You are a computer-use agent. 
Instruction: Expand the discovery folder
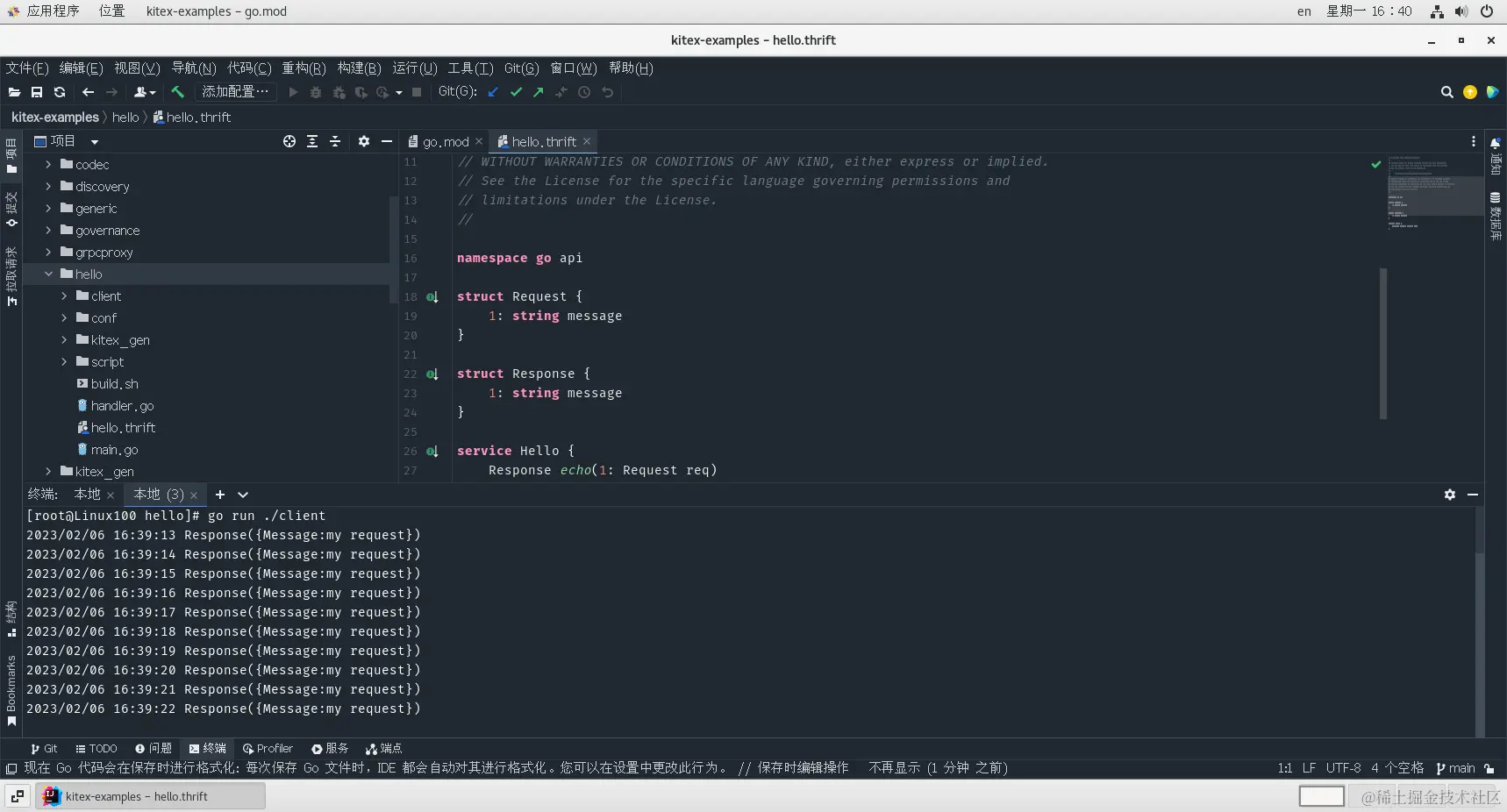click(48, 186)
